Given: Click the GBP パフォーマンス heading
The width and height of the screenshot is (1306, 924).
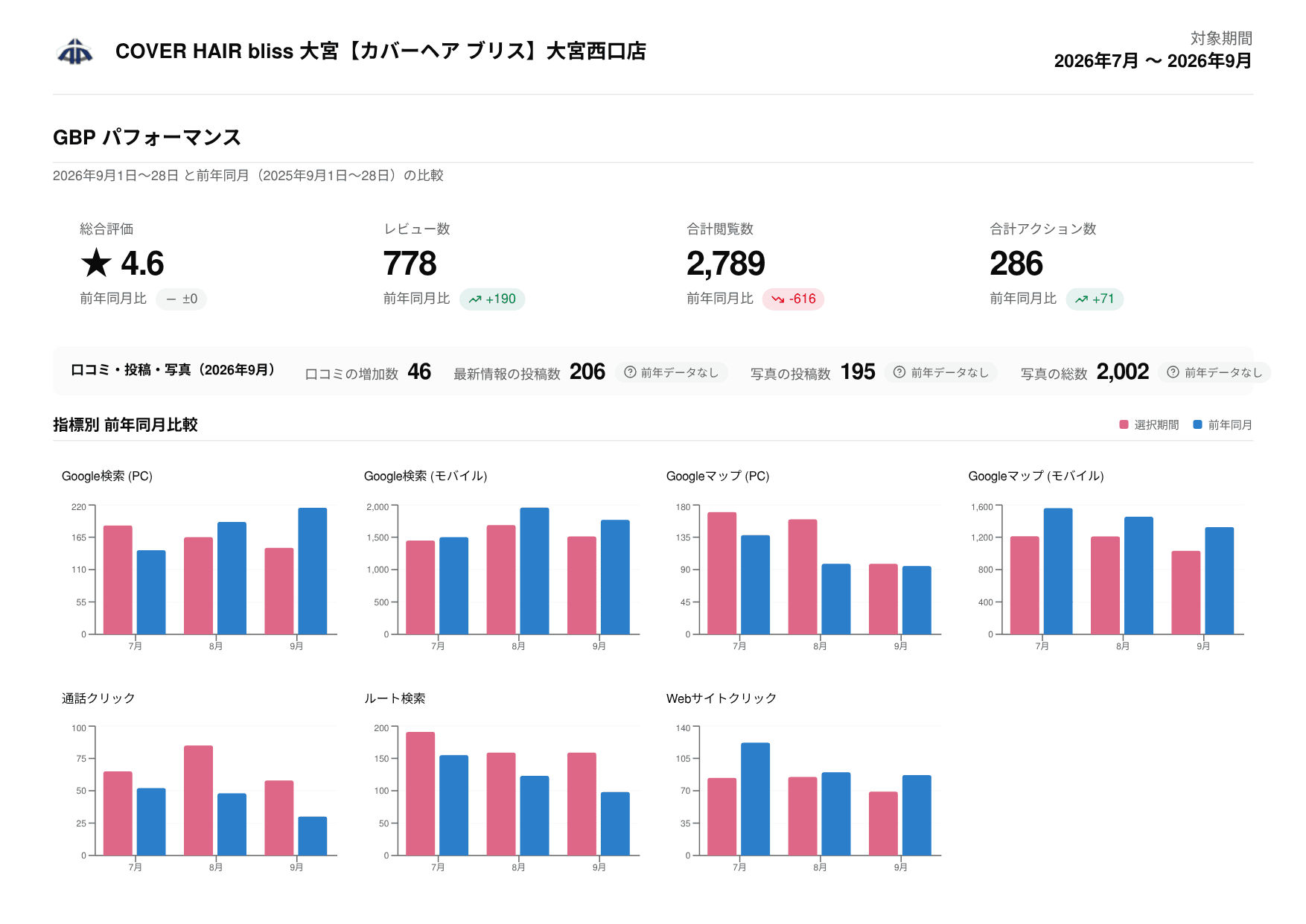Looking at the screenshot, I should tap(147, 138).
